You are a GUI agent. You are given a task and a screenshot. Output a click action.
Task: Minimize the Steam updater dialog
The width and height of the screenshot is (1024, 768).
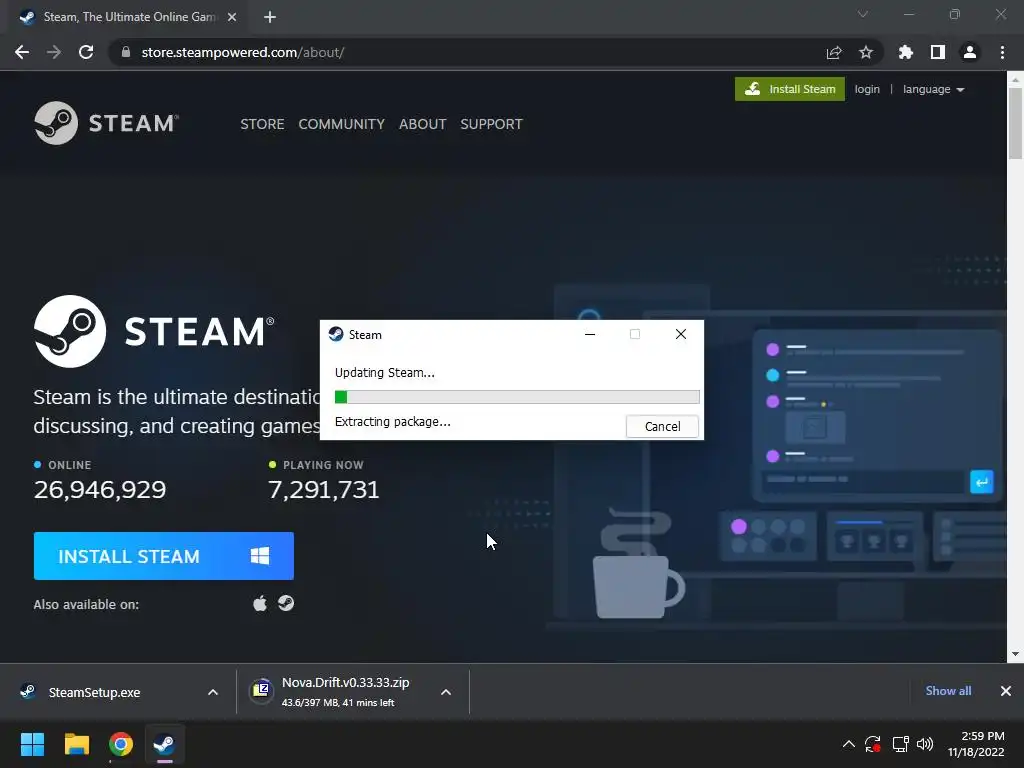coord(590,334)
